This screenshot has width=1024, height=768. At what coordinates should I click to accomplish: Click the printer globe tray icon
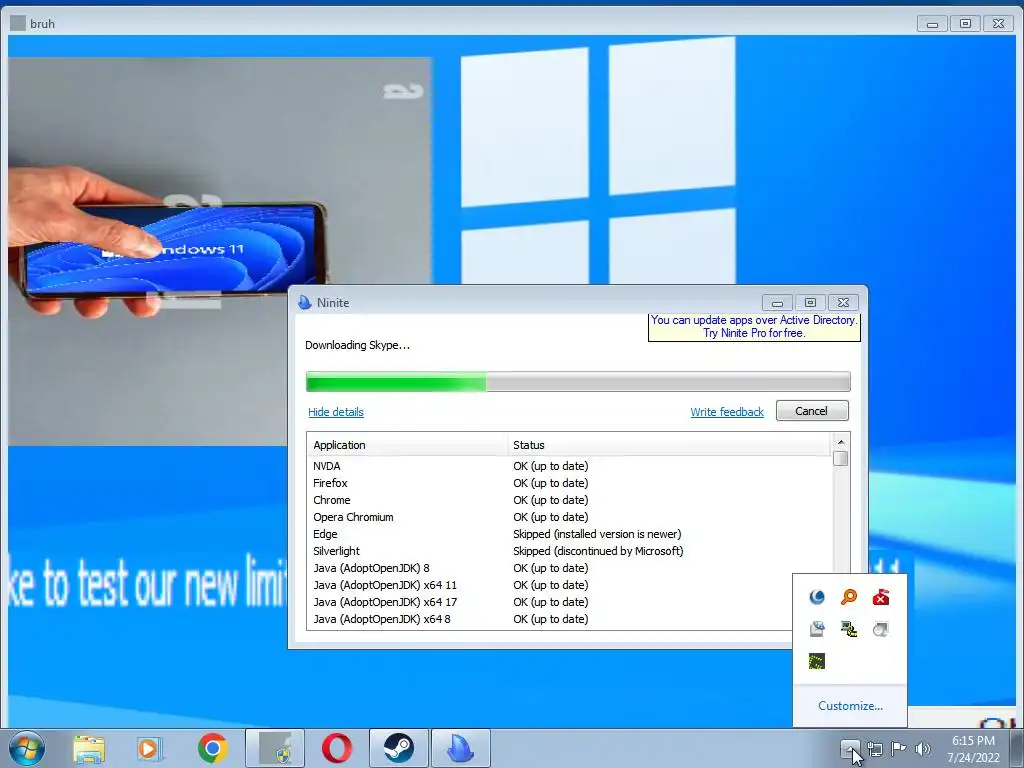point(817,629)
